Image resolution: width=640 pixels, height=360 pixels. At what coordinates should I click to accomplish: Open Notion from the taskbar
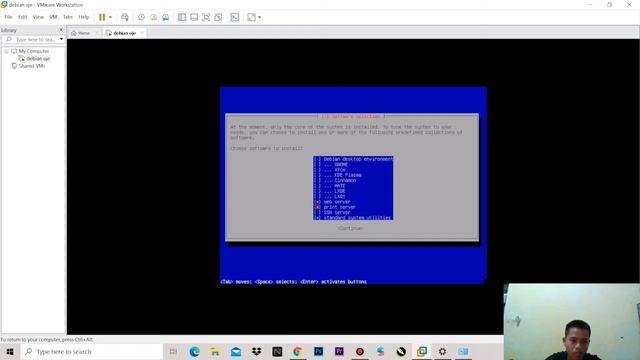tap(277, 351)
